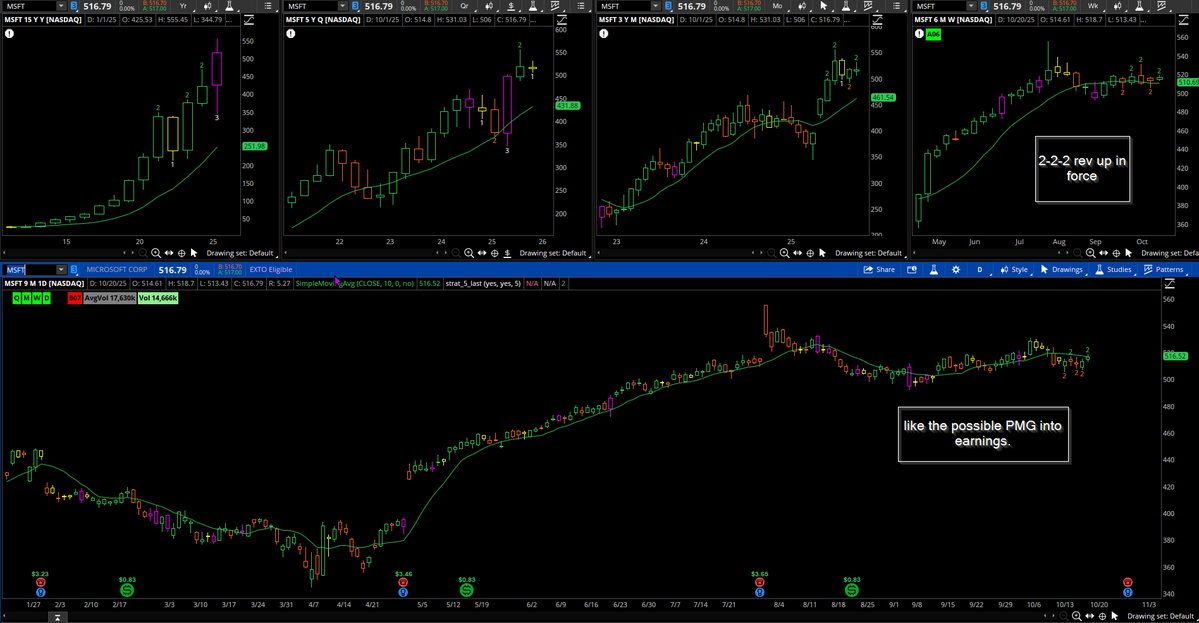Screen dimensions: 1199x623
Task: Click main chart symbol input field
Action: [x=31, y=269]
